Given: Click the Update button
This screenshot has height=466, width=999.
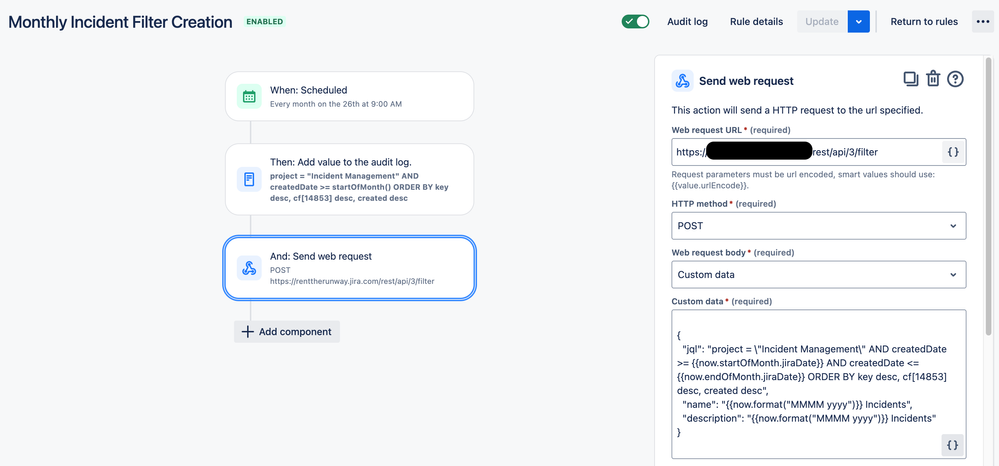Looking at the screenshot, I should pos(822,22).
